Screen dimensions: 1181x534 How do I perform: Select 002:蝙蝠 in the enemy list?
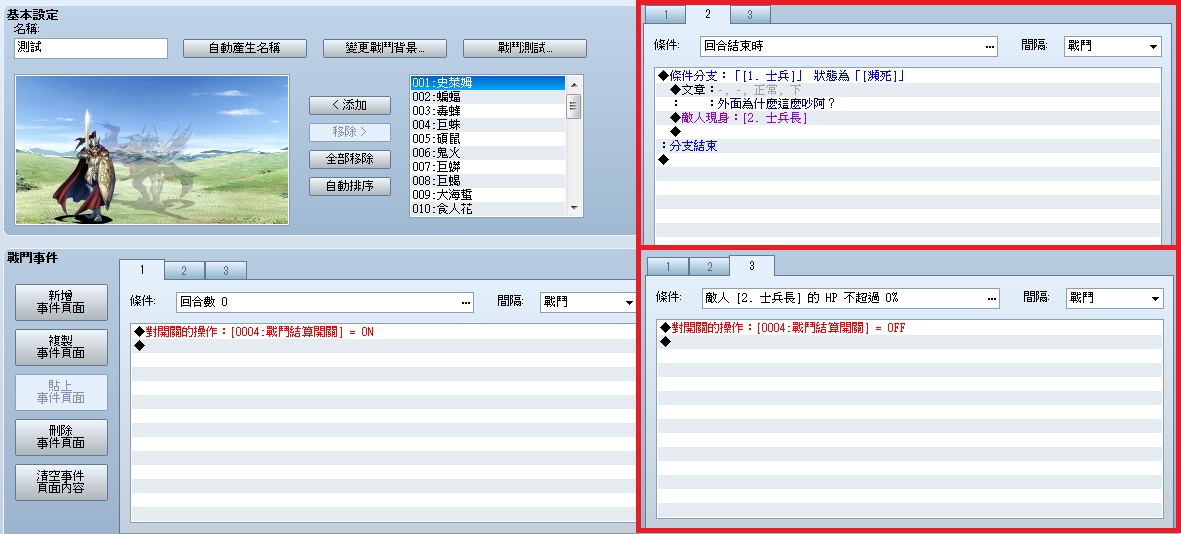coord(488,97)
